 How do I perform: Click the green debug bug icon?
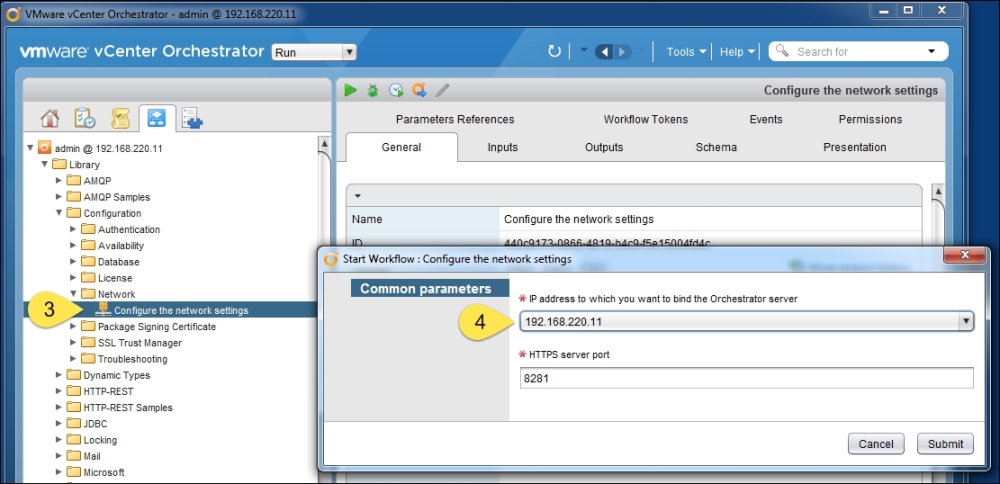tap(372, 91)
